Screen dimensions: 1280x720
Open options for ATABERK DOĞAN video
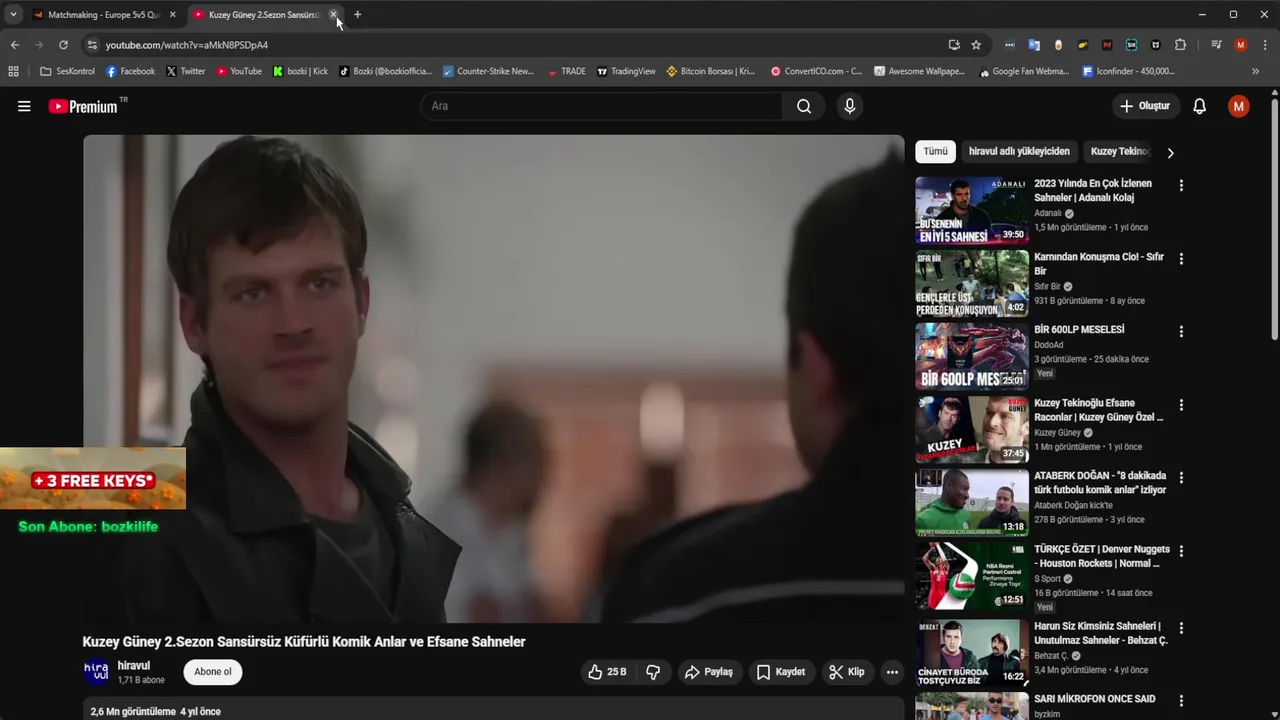[x=1181, y=478]
